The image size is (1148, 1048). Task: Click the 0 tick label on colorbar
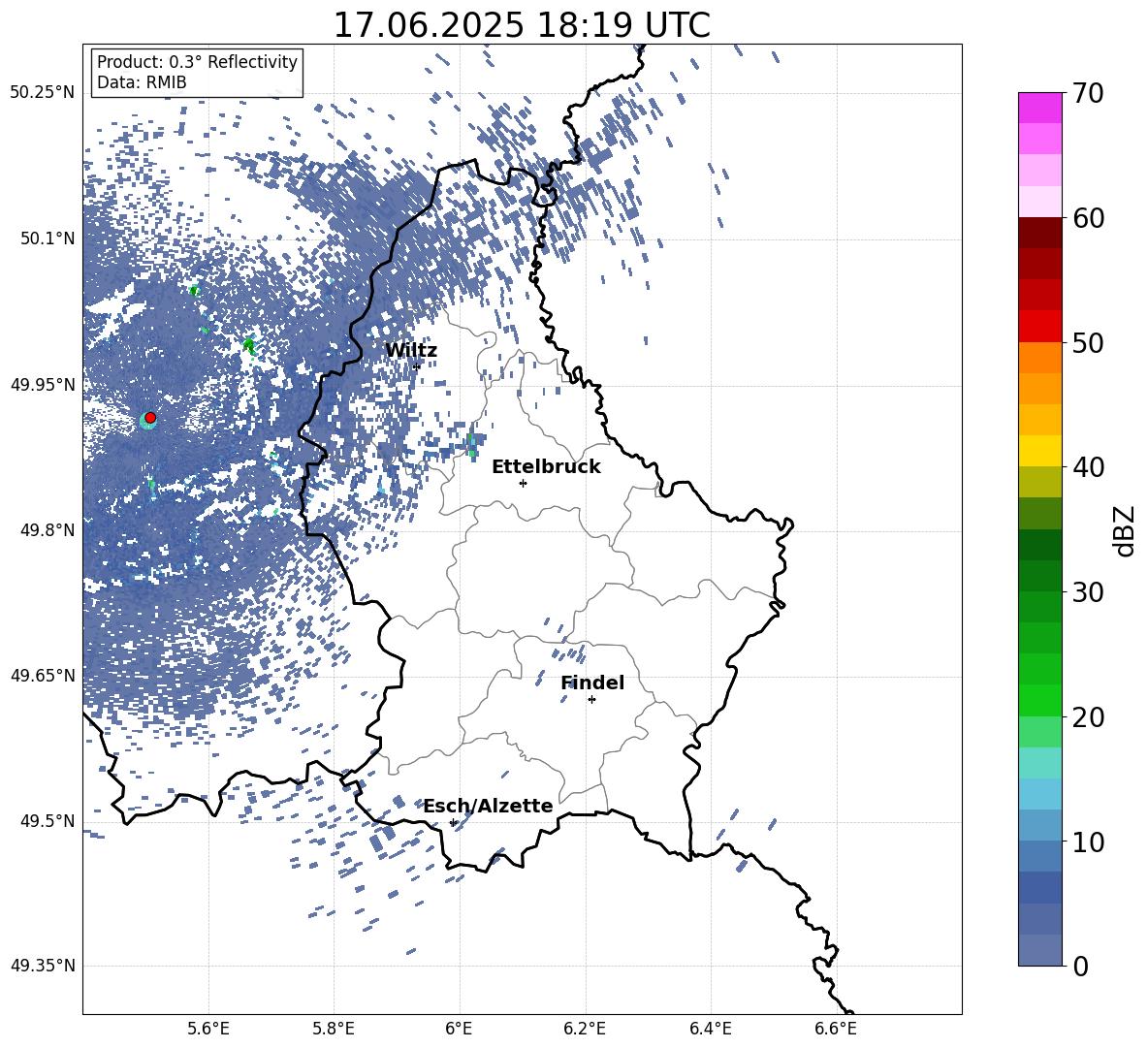click(1080, 966)
